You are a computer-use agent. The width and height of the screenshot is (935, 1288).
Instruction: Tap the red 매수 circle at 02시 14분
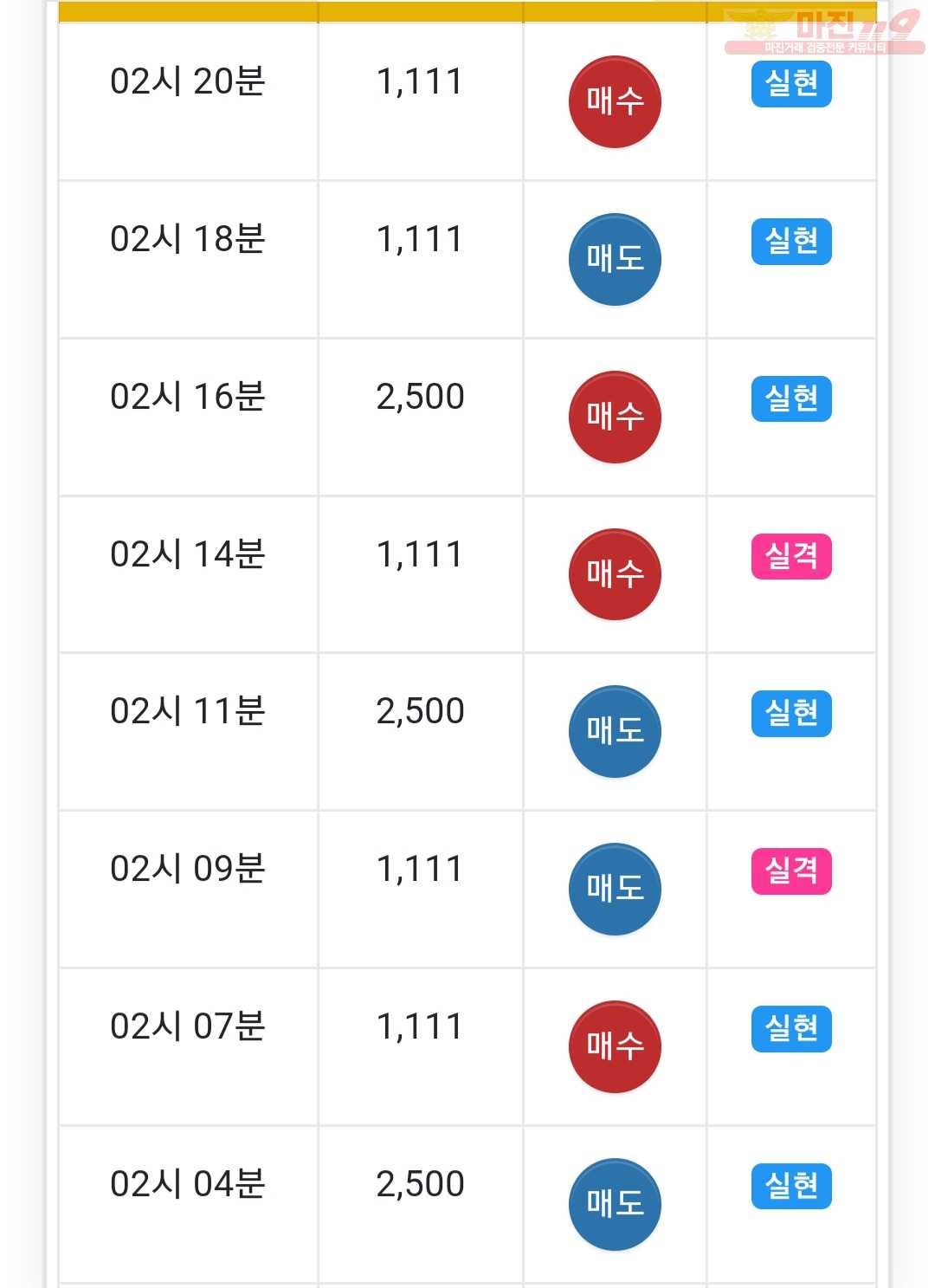click(x=615, y=574)
